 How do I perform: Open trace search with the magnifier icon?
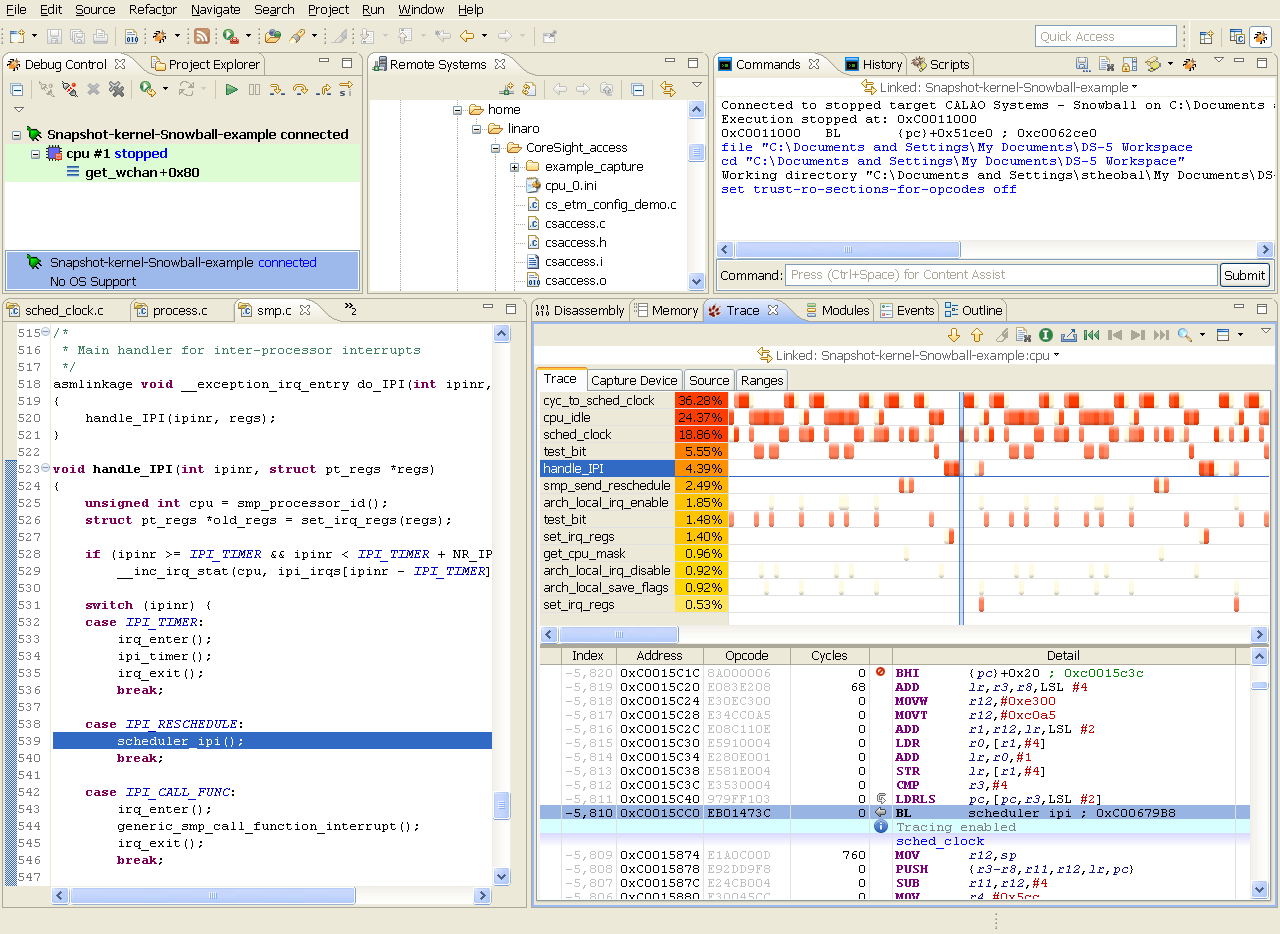[1184, 335]
